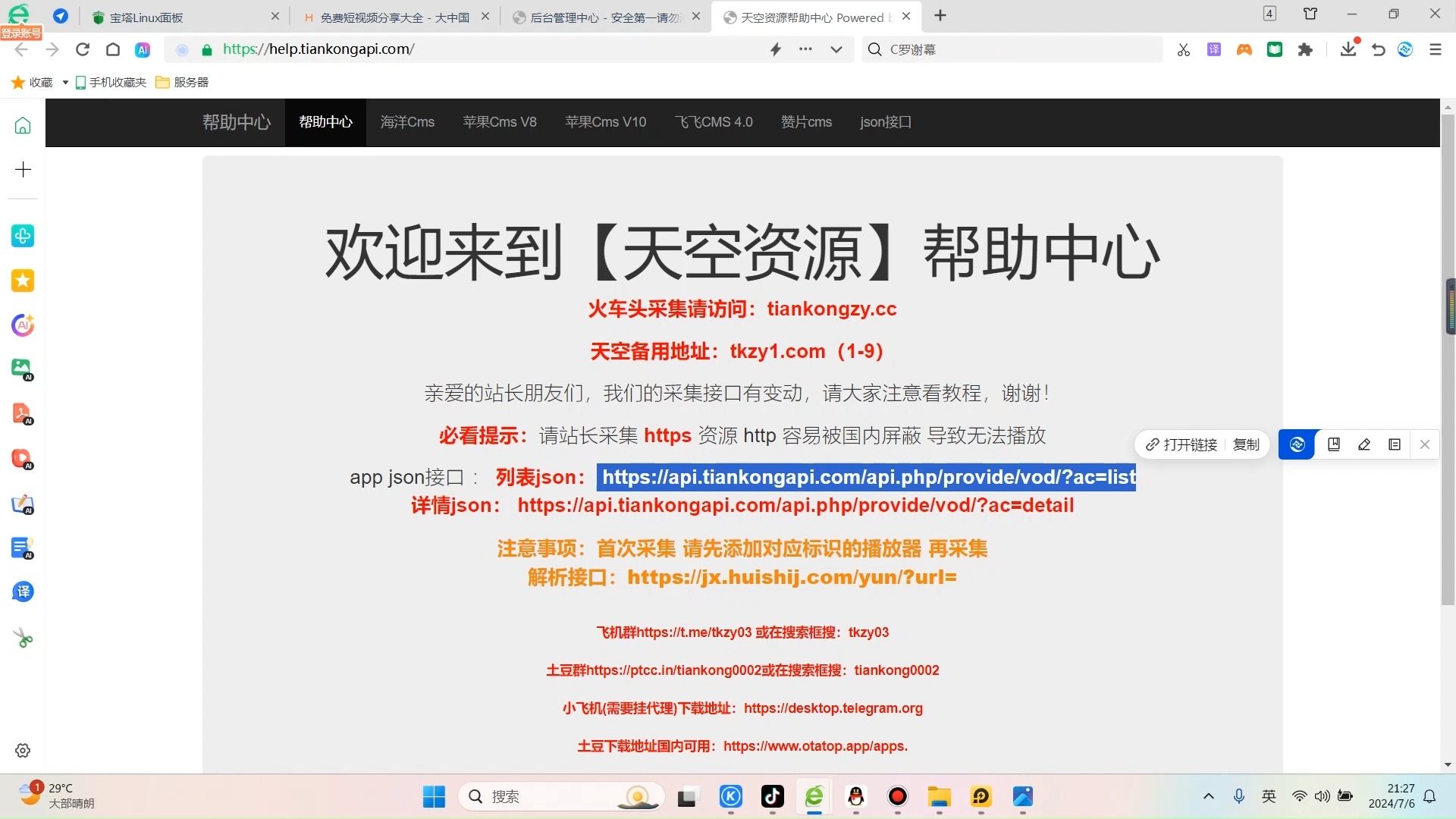
Task: Open the sidebar settings gear
Action: [x=23, y=750]
